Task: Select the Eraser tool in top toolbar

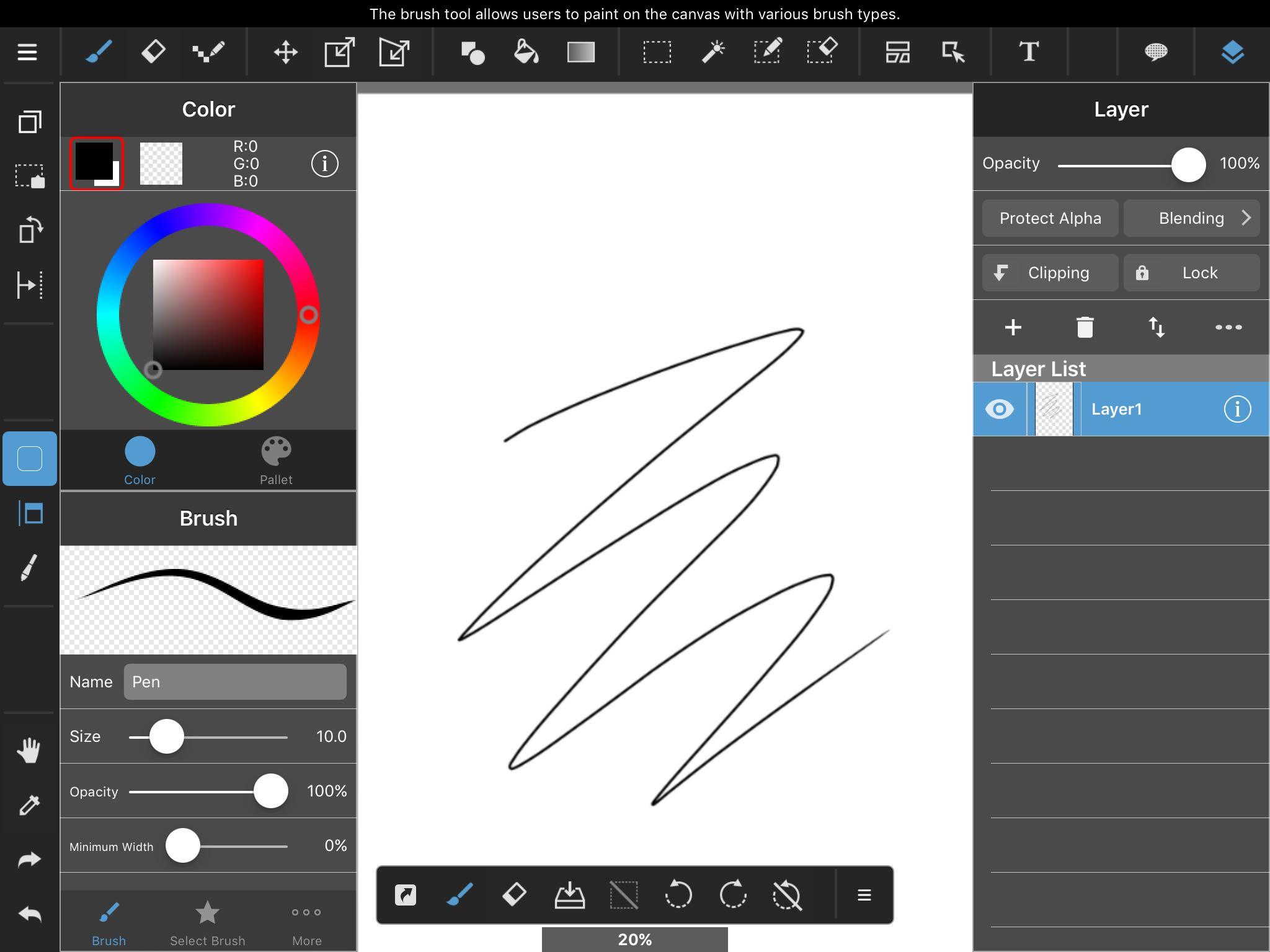Action: (x=153, y=51)
